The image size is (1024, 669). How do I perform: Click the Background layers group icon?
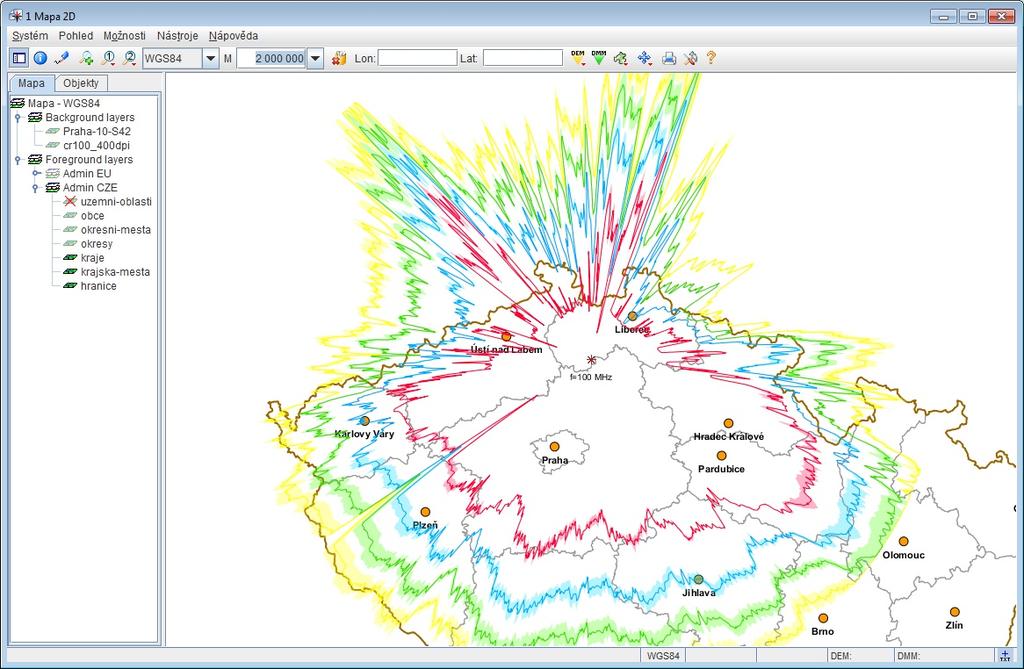pyautogui.click(x=35, y=118)
